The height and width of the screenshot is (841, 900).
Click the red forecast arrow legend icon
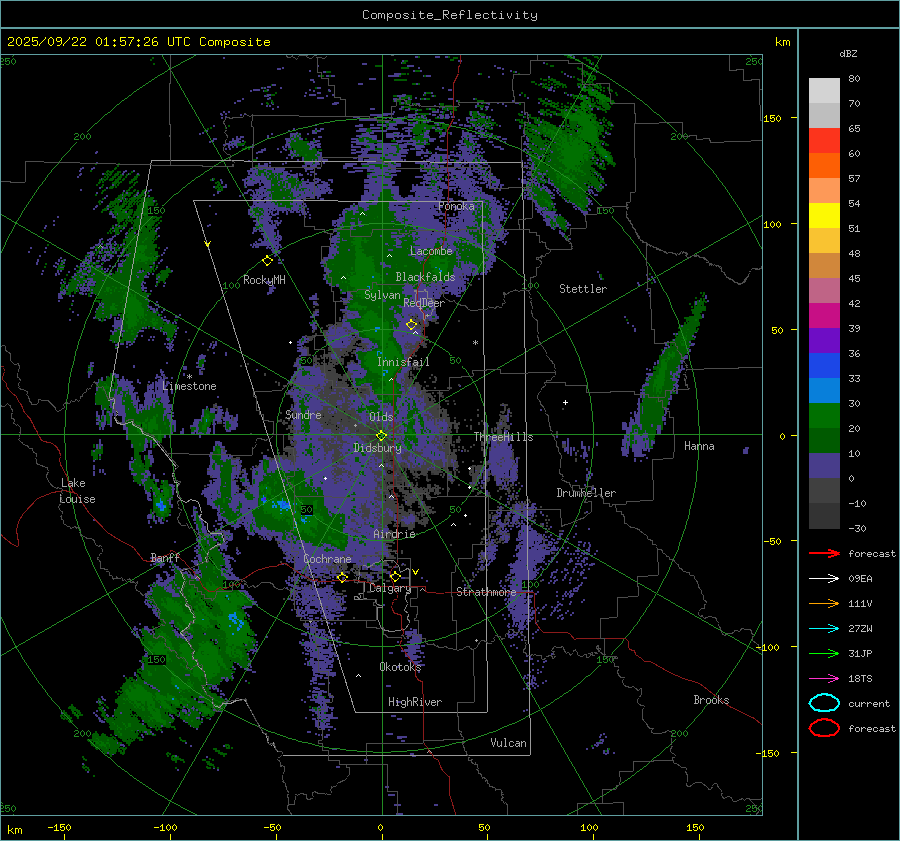click(x=824, y=553)
